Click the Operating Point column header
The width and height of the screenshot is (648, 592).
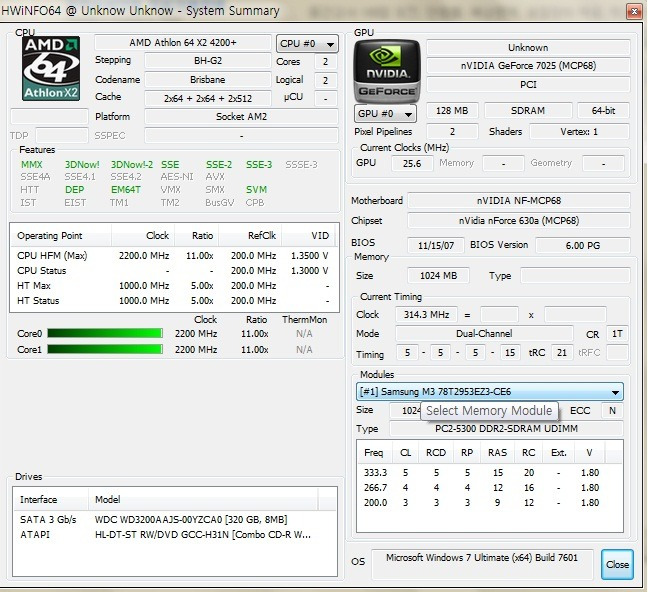pyautogui.click(x=61, y=236)
